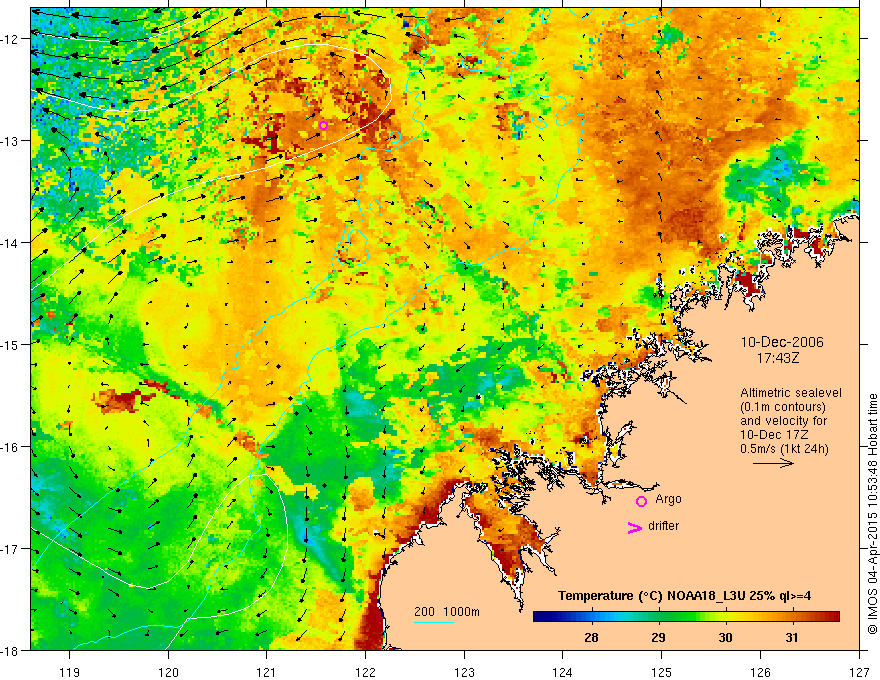The width and height of the screenshot is (880, 680).
Task: Click the dark red warm patch near 119.5E
Action: (121, 399)
